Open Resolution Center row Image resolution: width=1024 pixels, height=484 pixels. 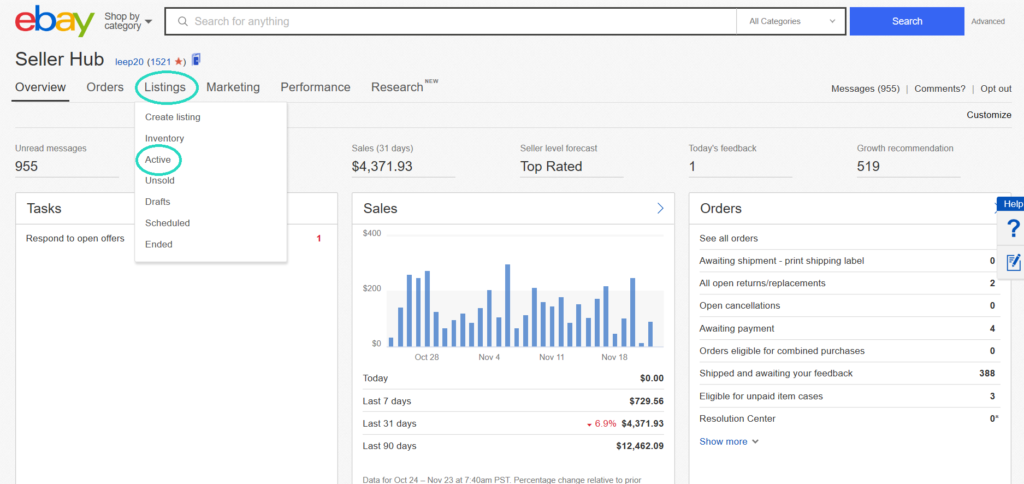[x=848, y=419]
